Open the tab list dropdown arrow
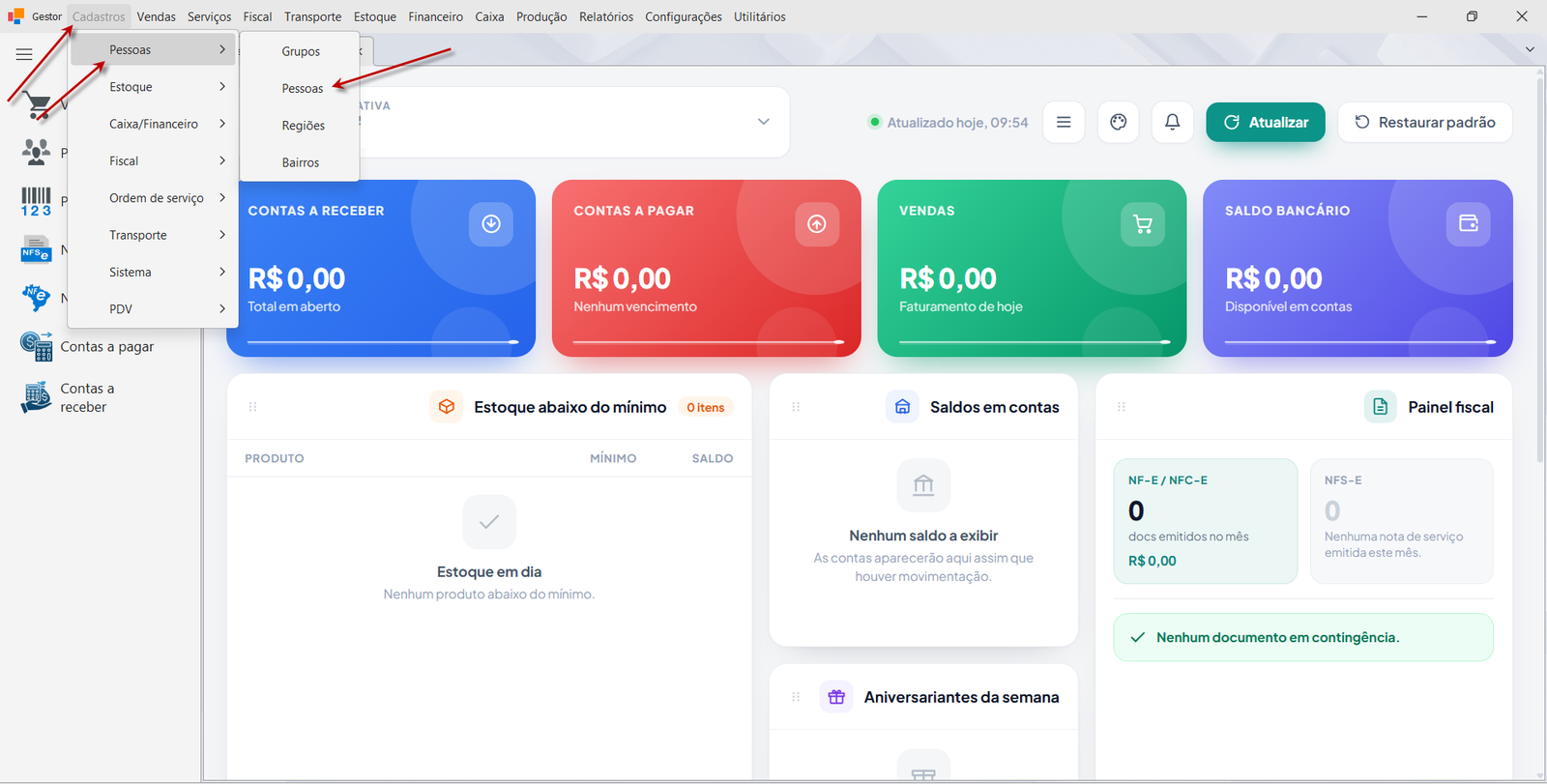 1530,49
